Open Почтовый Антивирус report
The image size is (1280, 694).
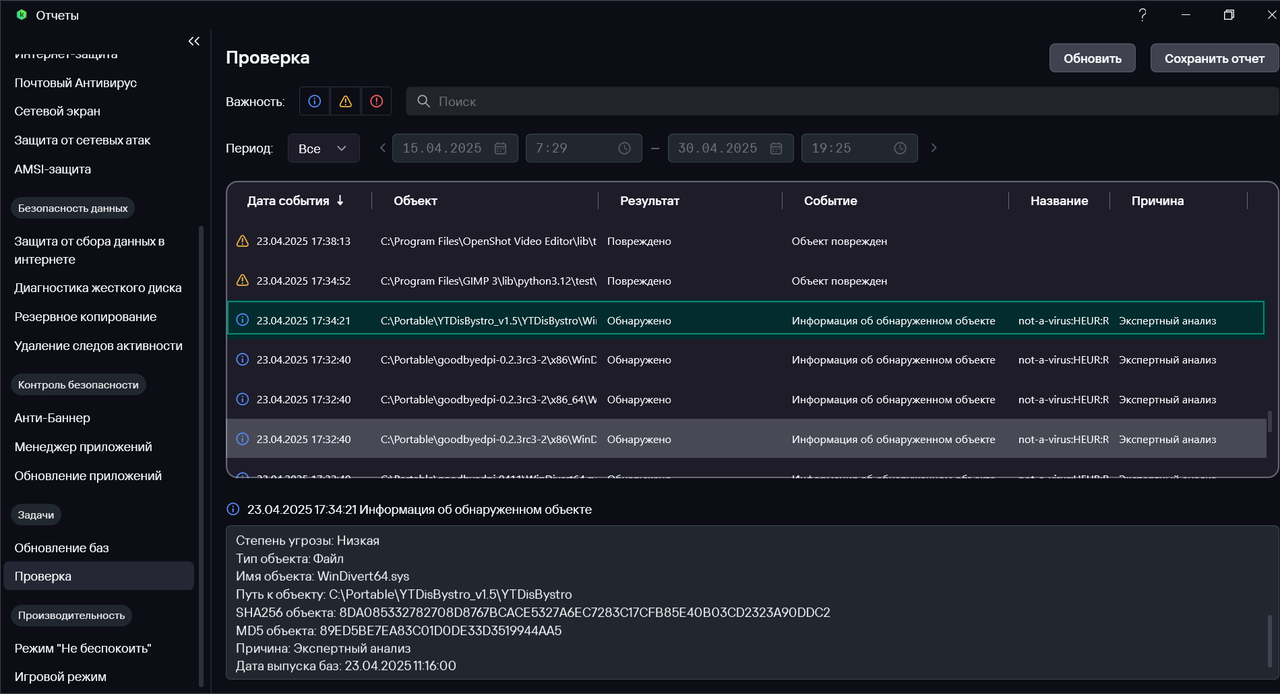(x=75, y=82)
